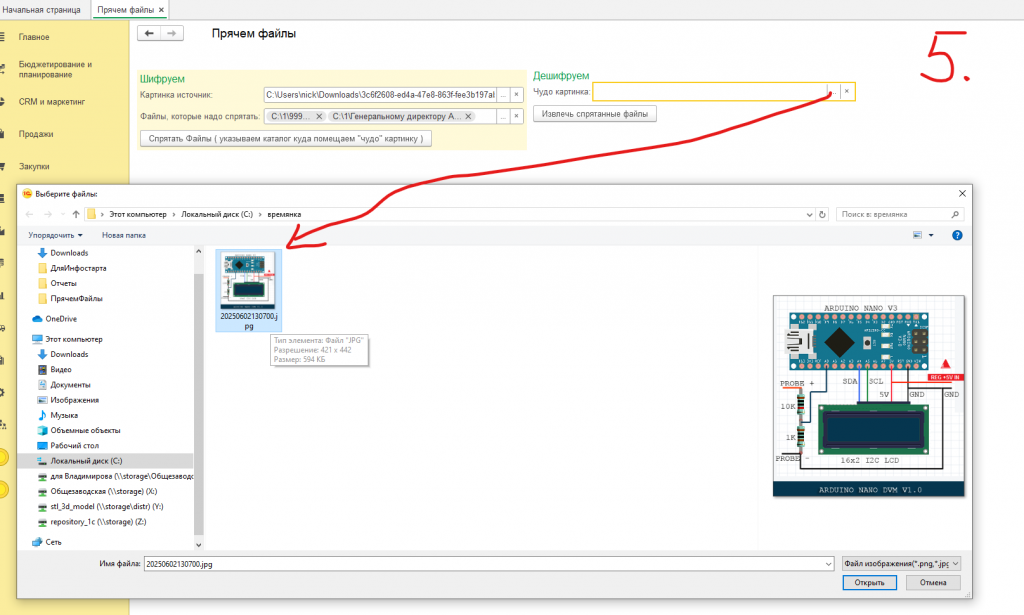Open the Продажи section

[36, 134]
